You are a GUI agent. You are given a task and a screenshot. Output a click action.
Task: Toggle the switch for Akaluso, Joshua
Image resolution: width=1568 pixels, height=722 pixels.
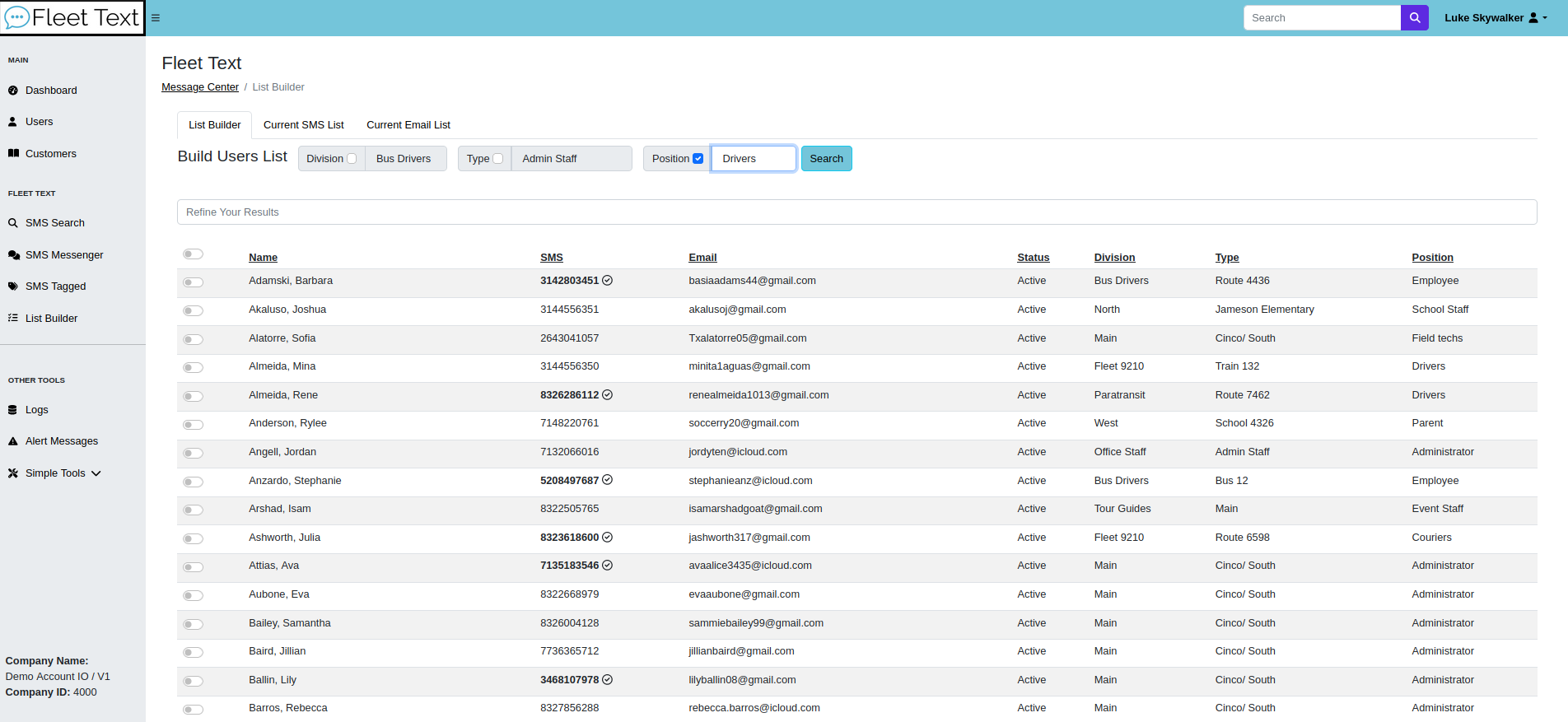(x=193, y=311)
